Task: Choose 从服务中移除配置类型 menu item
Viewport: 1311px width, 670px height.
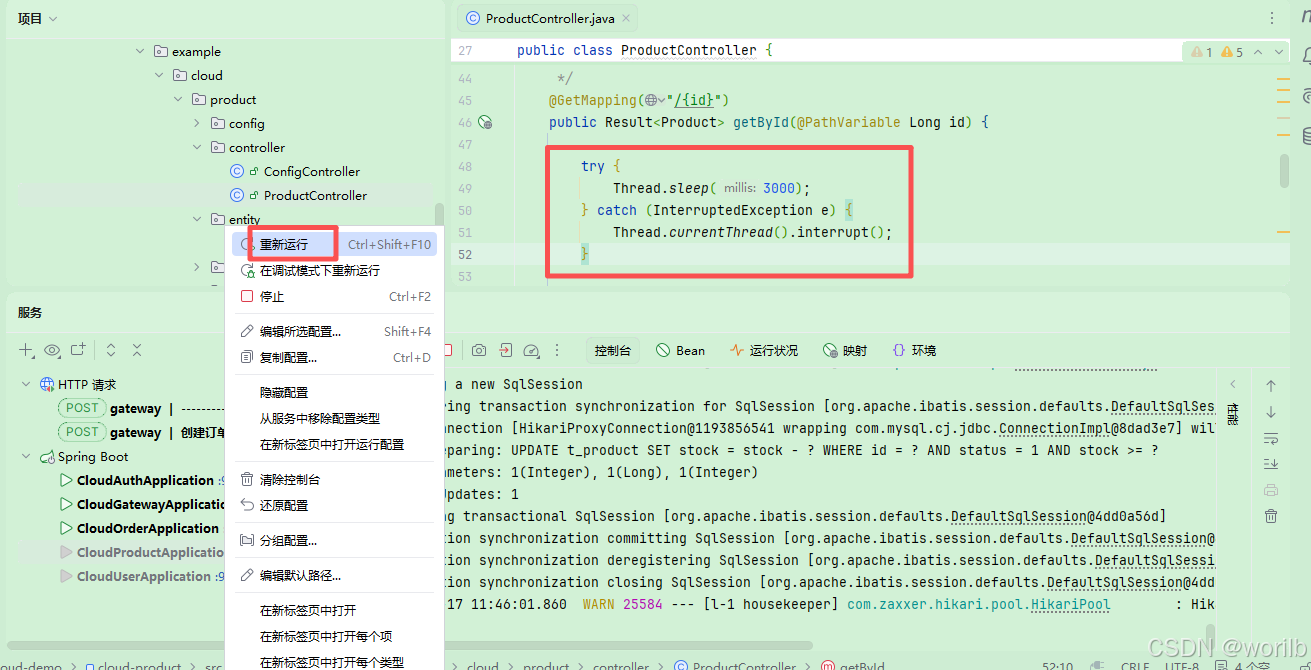Action: [334, 418]
